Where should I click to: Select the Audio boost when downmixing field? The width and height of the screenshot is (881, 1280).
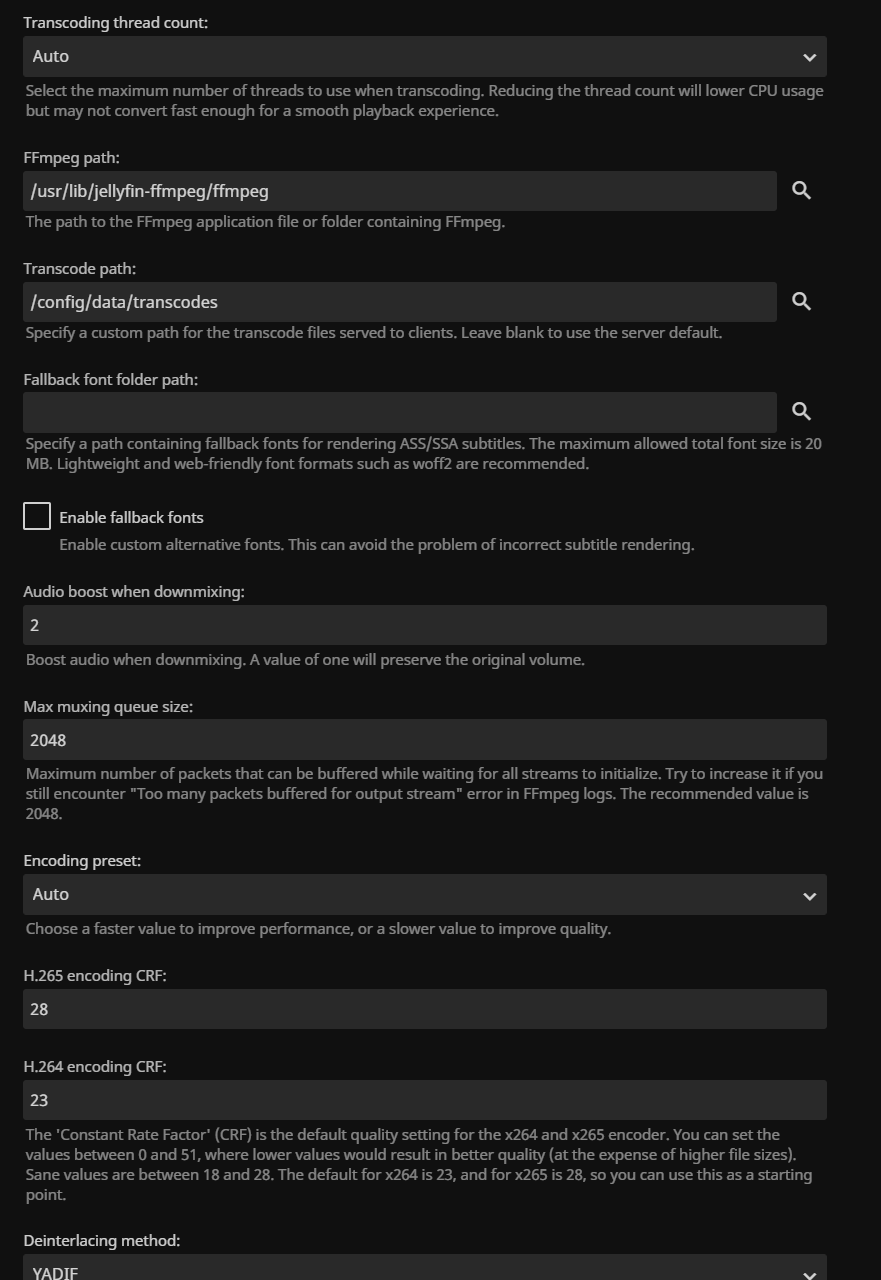[x=424, y=625]
